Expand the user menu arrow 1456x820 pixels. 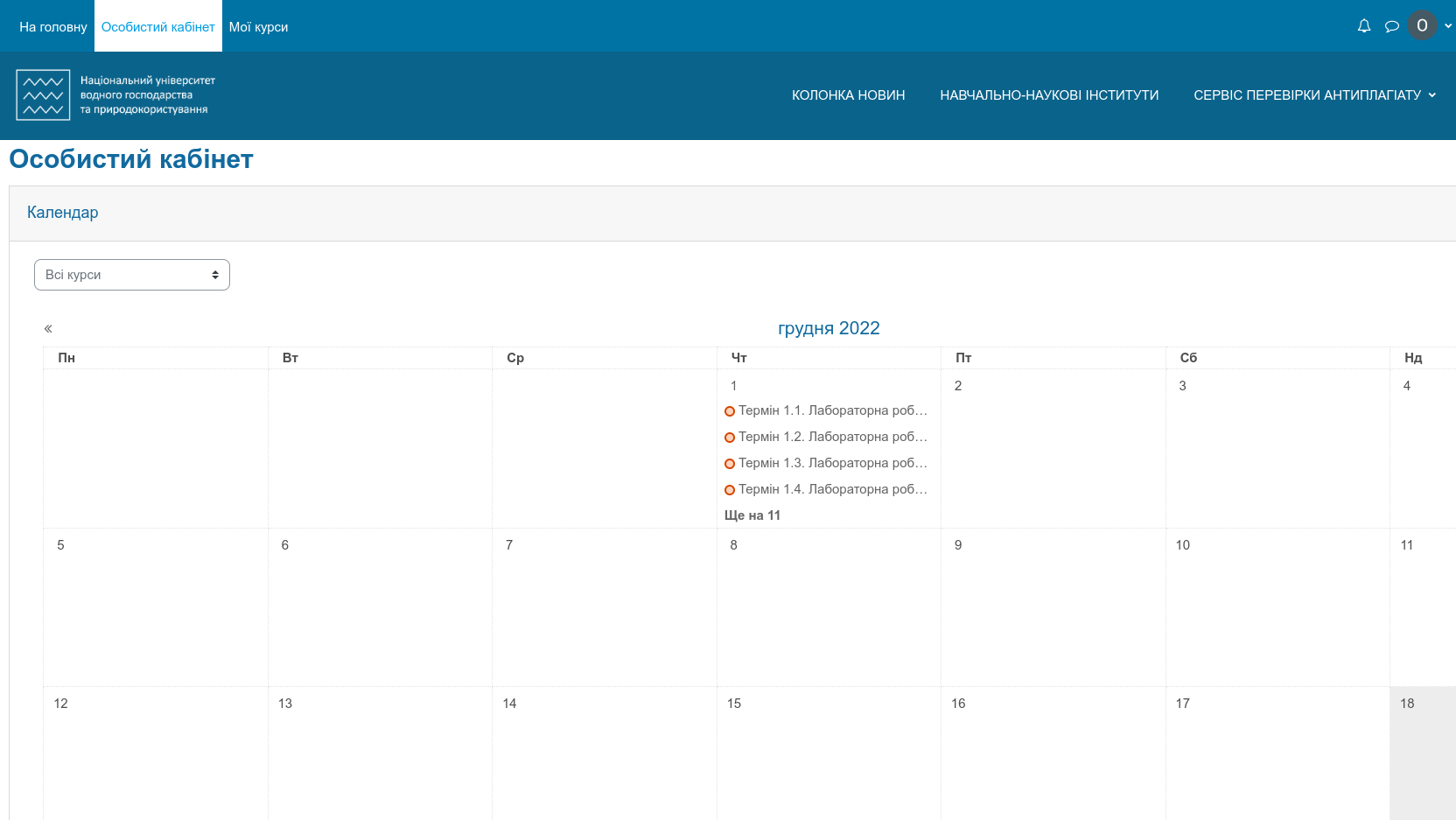[1448, 26]
